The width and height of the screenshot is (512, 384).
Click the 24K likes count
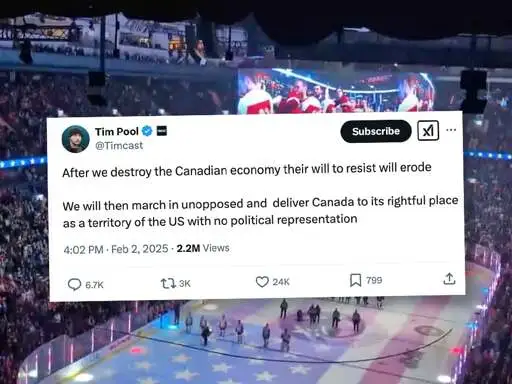point(281,282)
